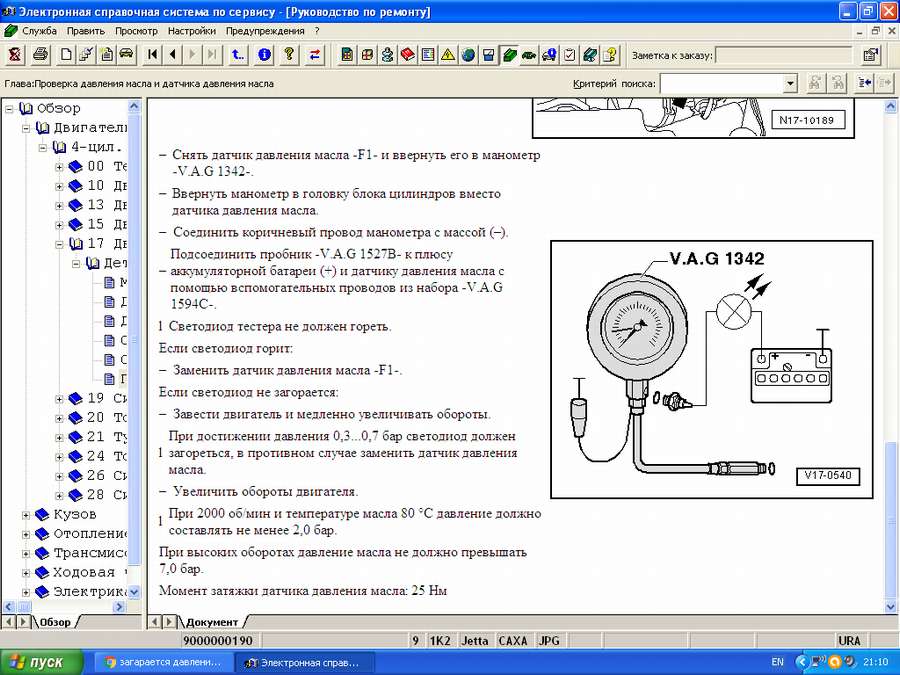This screenshot has height=675, width=900.
Task: Collapse the Двигатель tree node
Action: (26, 128)
